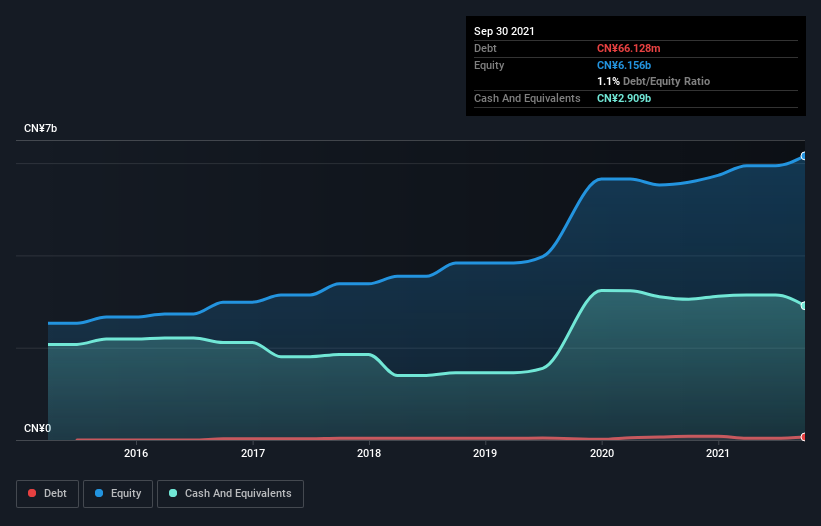Select the 2016 x-axis label
This screenshot has width=821, height=526.
136,453
